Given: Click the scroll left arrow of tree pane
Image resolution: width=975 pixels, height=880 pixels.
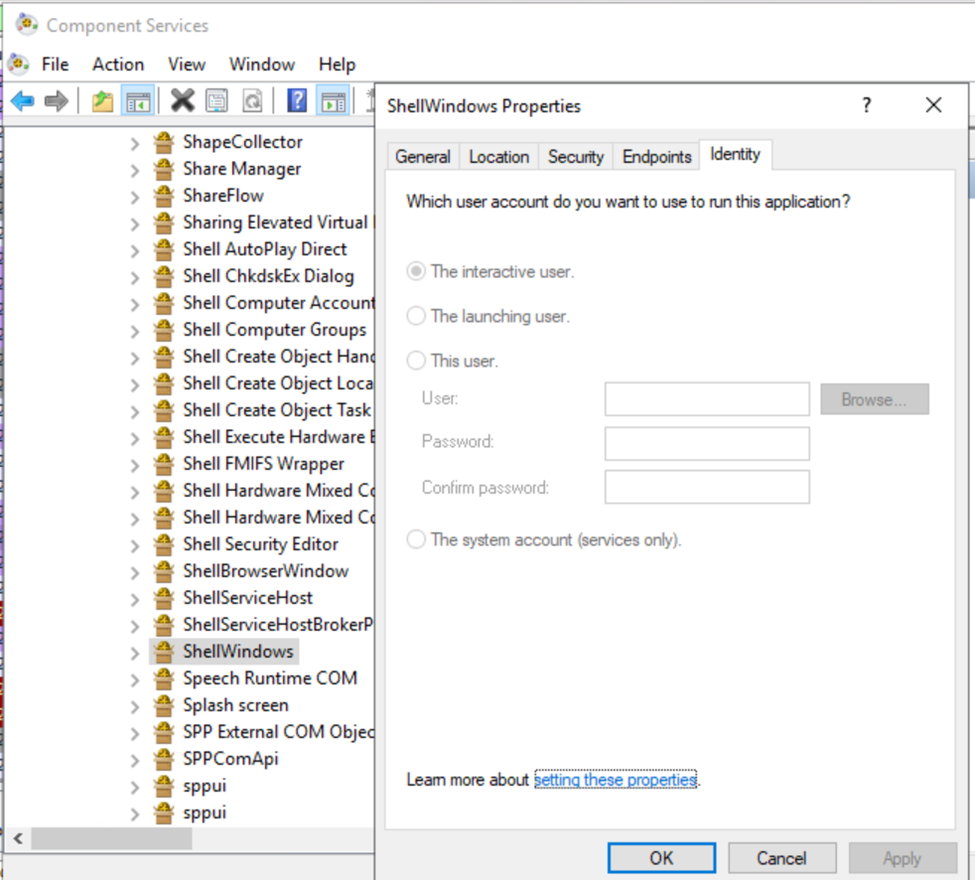Looking at the screenshot, I should click(18, 838).
